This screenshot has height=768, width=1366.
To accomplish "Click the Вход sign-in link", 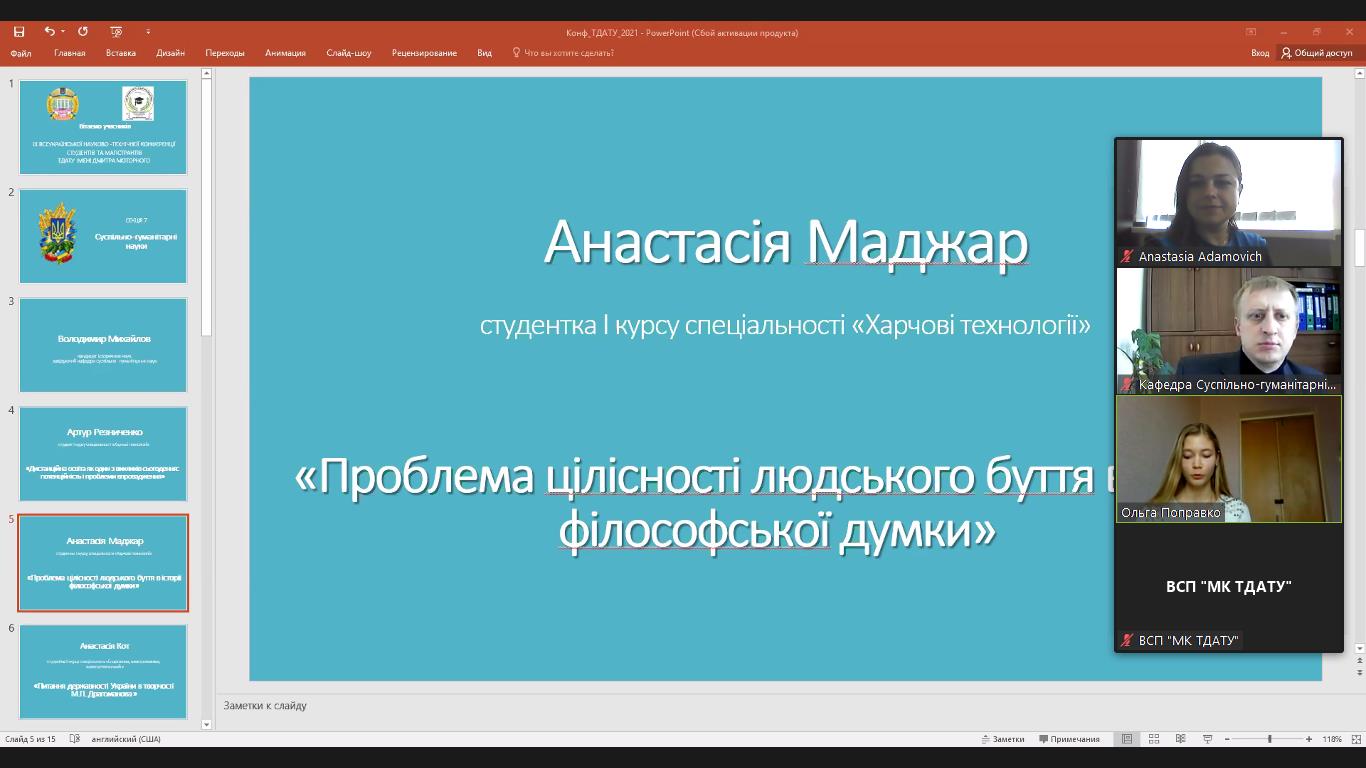I will pos(1260,53).
